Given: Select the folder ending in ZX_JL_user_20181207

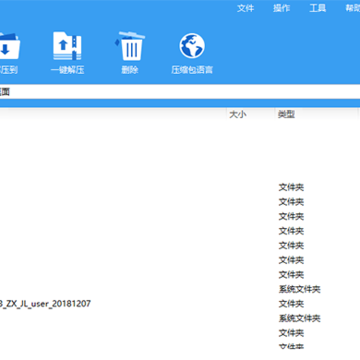Looking at the screenshot, I should click(45, 304).
